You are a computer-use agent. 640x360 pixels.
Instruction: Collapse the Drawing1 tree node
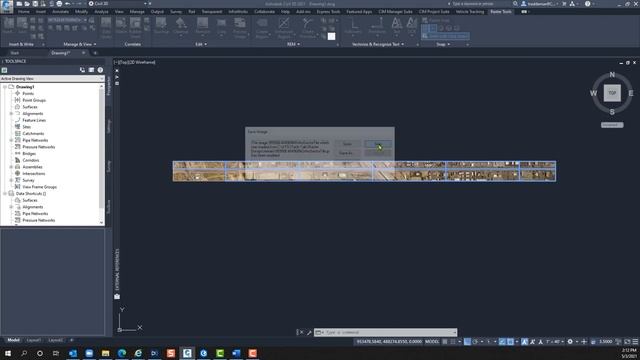coord(5,87)
